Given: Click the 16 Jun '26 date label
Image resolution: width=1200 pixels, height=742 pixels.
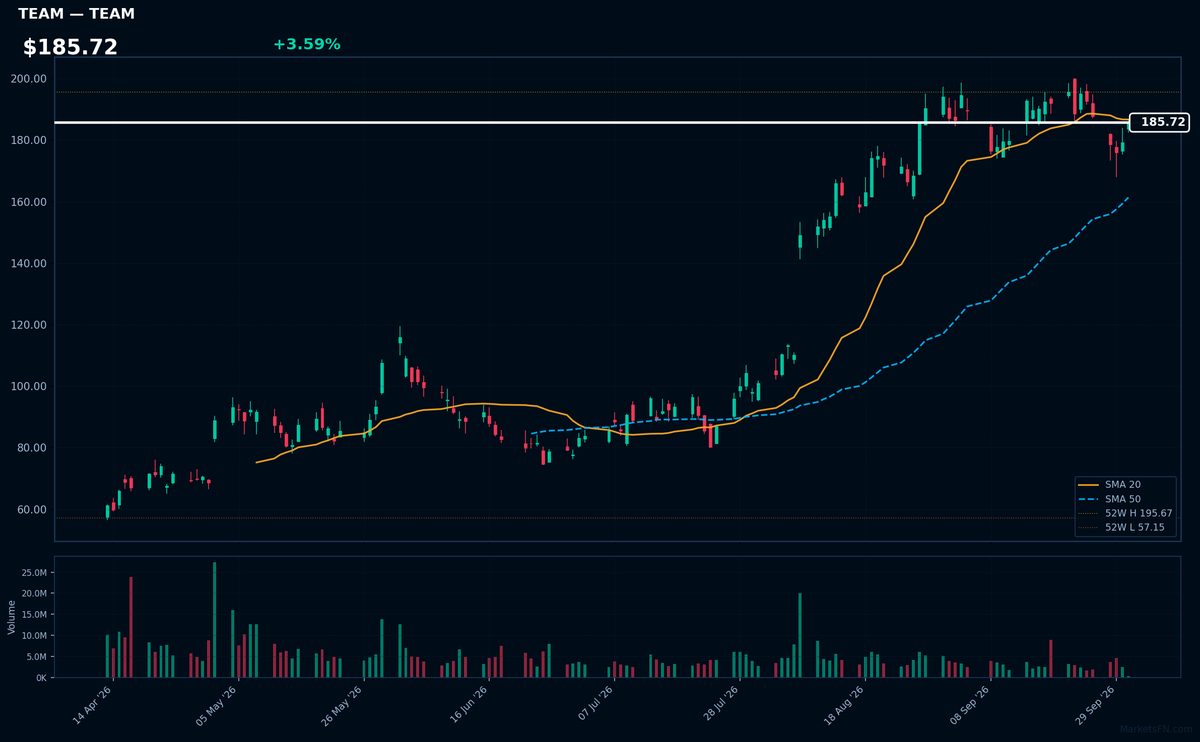Looking at the screenshot, I should click(x=468, y=704).
